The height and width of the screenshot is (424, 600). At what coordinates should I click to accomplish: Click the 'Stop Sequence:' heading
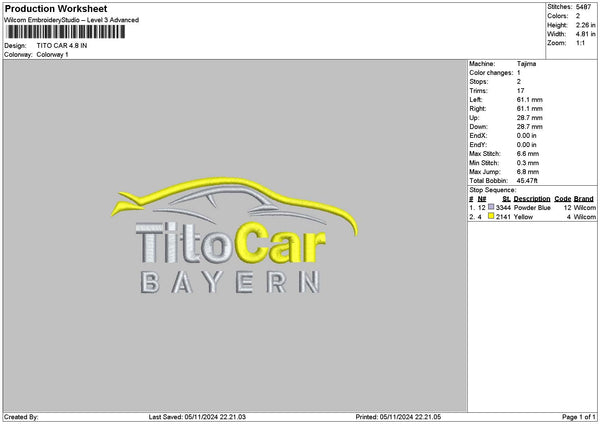[x=492, y=190]
